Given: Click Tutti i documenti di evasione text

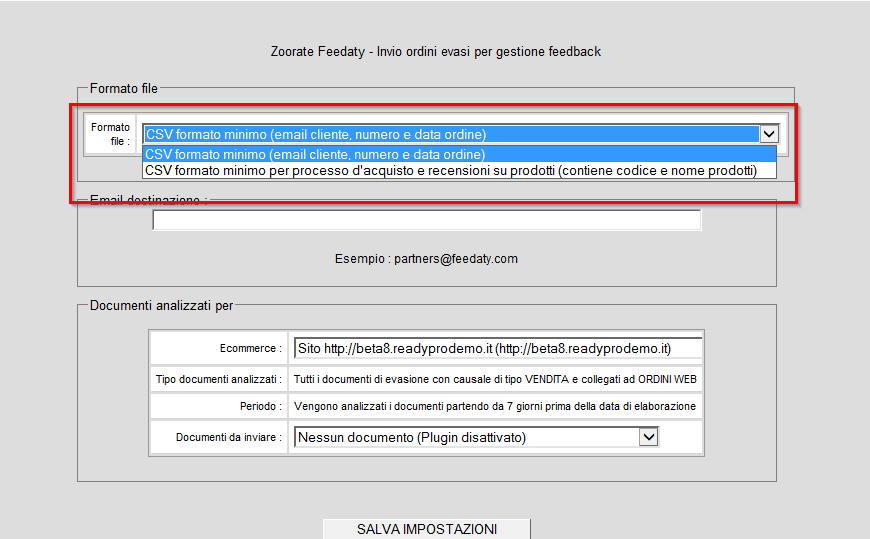Looking at the screenshot, I should (x=495, y=379).
